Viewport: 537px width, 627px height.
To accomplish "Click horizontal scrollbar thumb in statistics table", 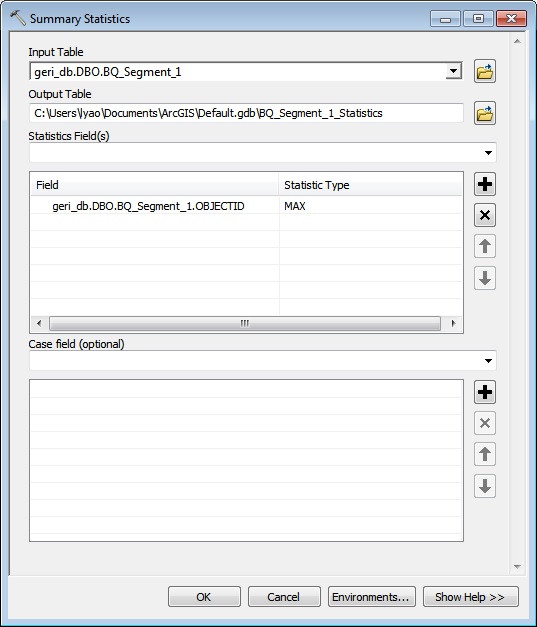I will click(x=245, y=323).
